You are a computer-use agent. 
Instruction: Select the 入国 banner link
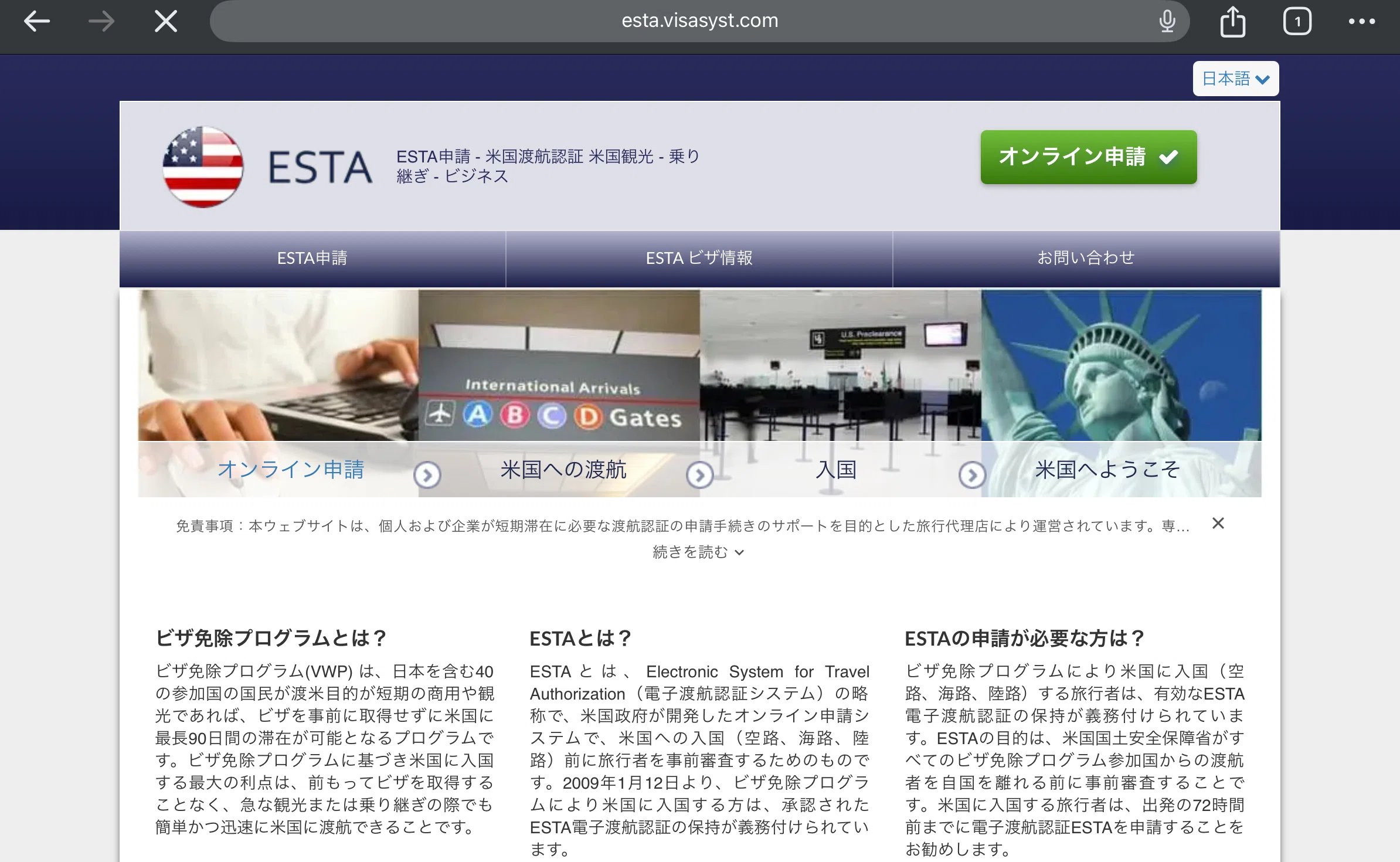click(x=837, y=470)
